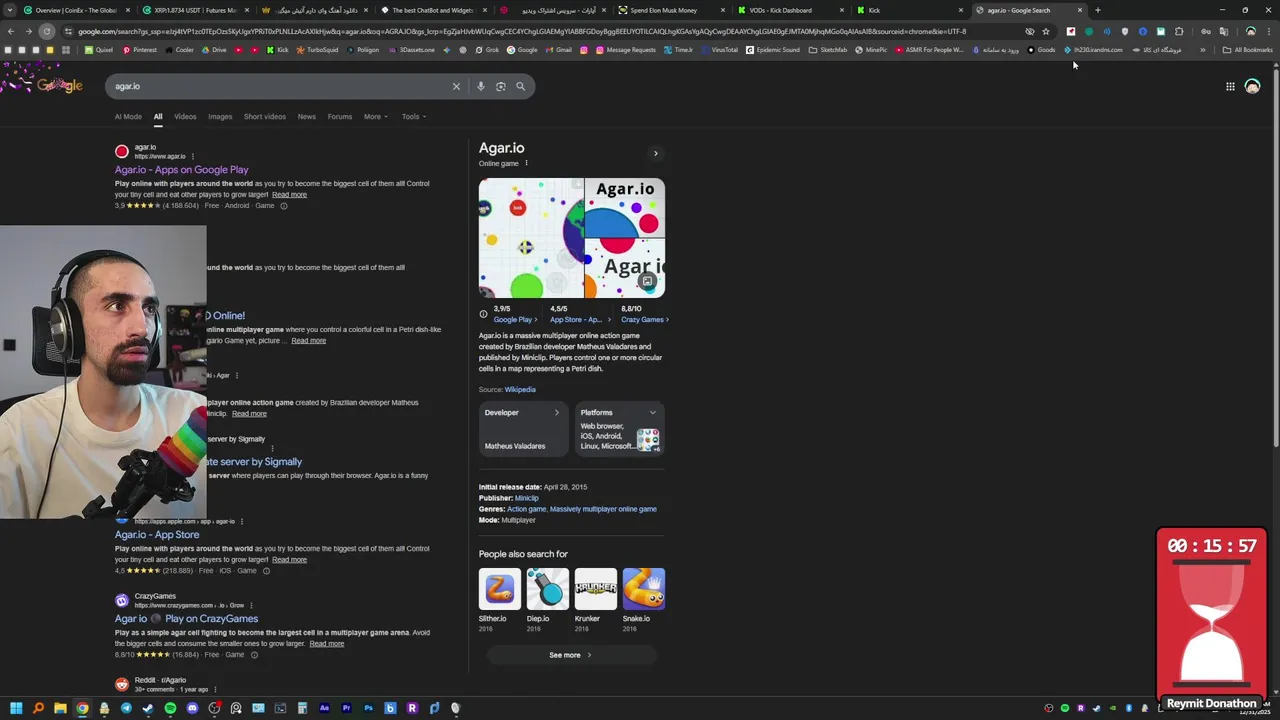1280x720 pixels.
Task: Start voice search with the microphone icon
Action: [481, 86]
